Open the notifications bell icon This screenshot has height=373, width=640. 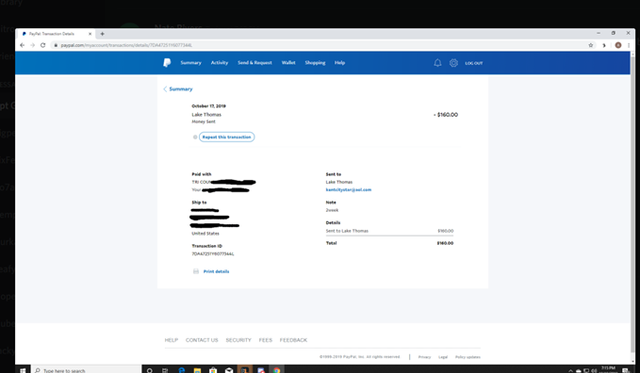point(437,63)
